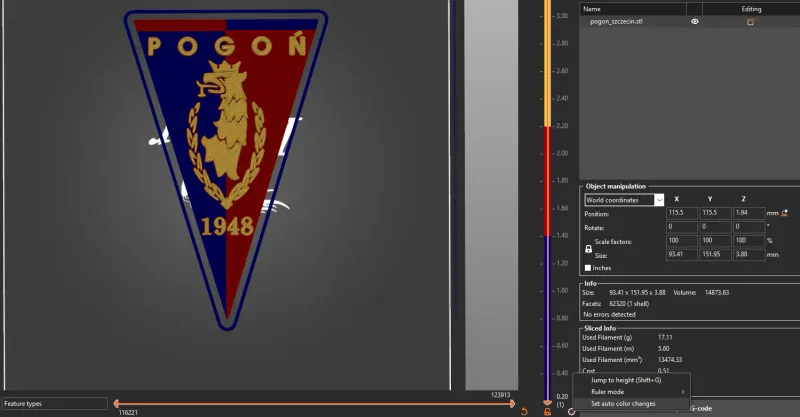
Task: Toggle the scale factors lock icon
Action: pyautogui.click(x=588, y=249)
